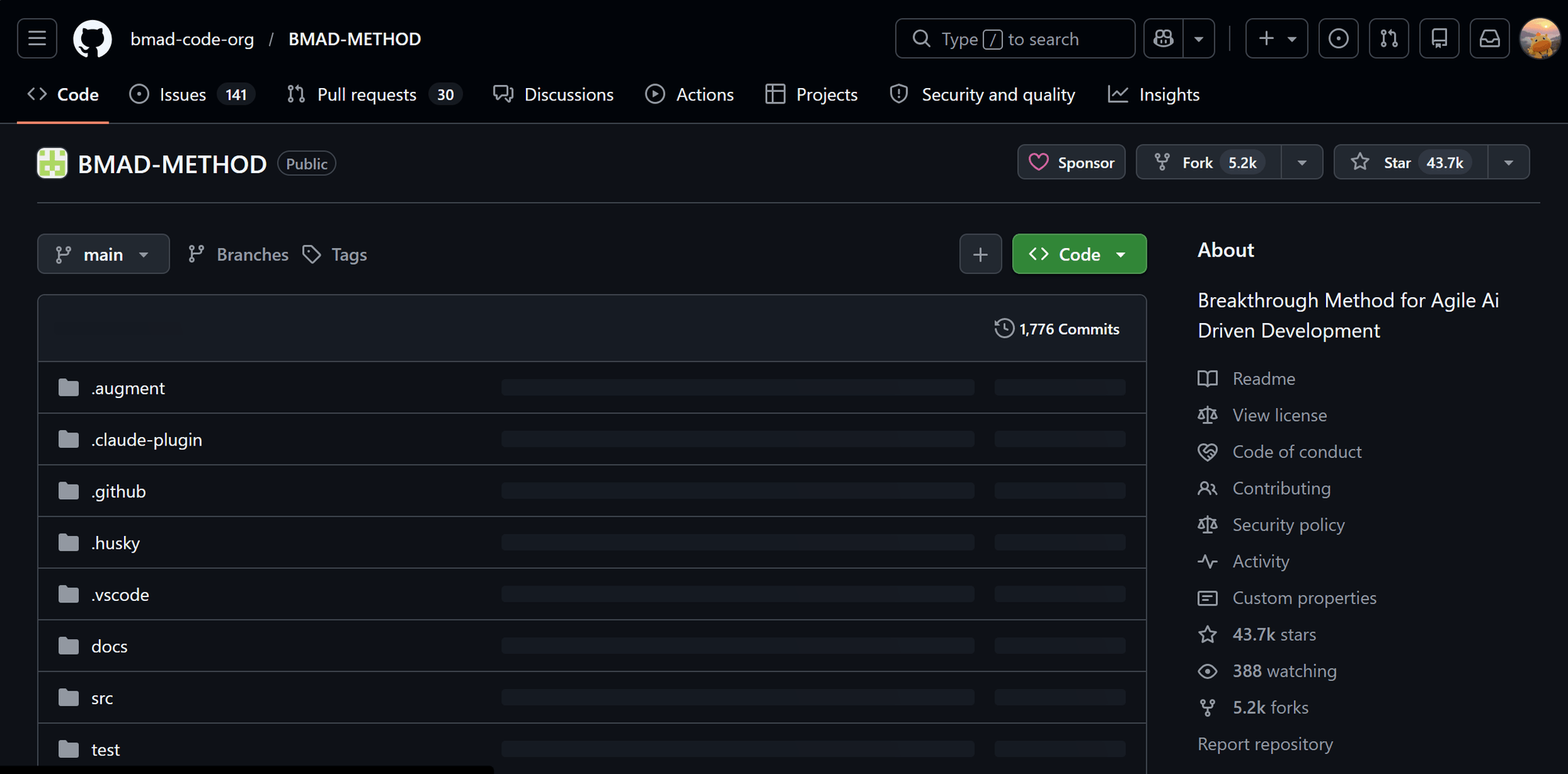The image size is (1568, 774).
Task: Open the create new plus menu
Action: click(1277, 38)
